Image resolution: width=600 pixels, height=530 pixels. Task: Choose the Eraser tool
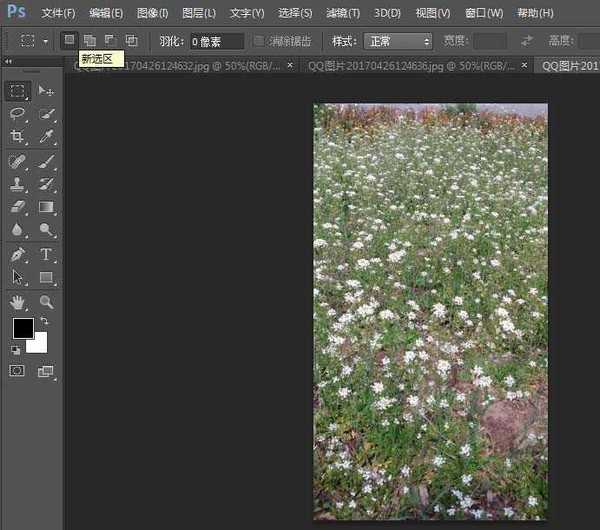click(17, 207)
